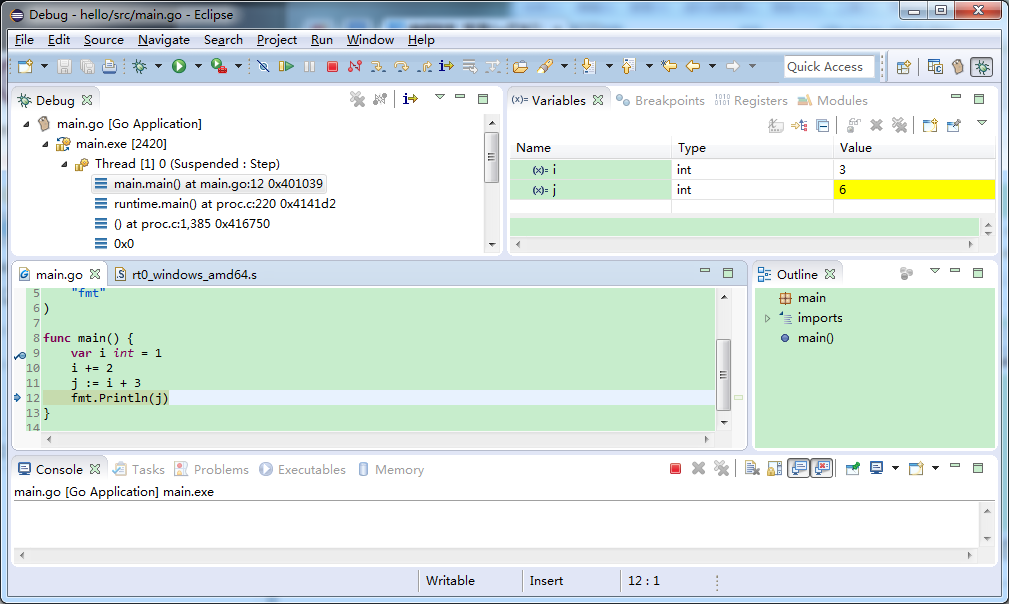Switch to the C/C++ perspective icon
Viewport: 1009px width, 604px height.
click(x=935, y=67)
